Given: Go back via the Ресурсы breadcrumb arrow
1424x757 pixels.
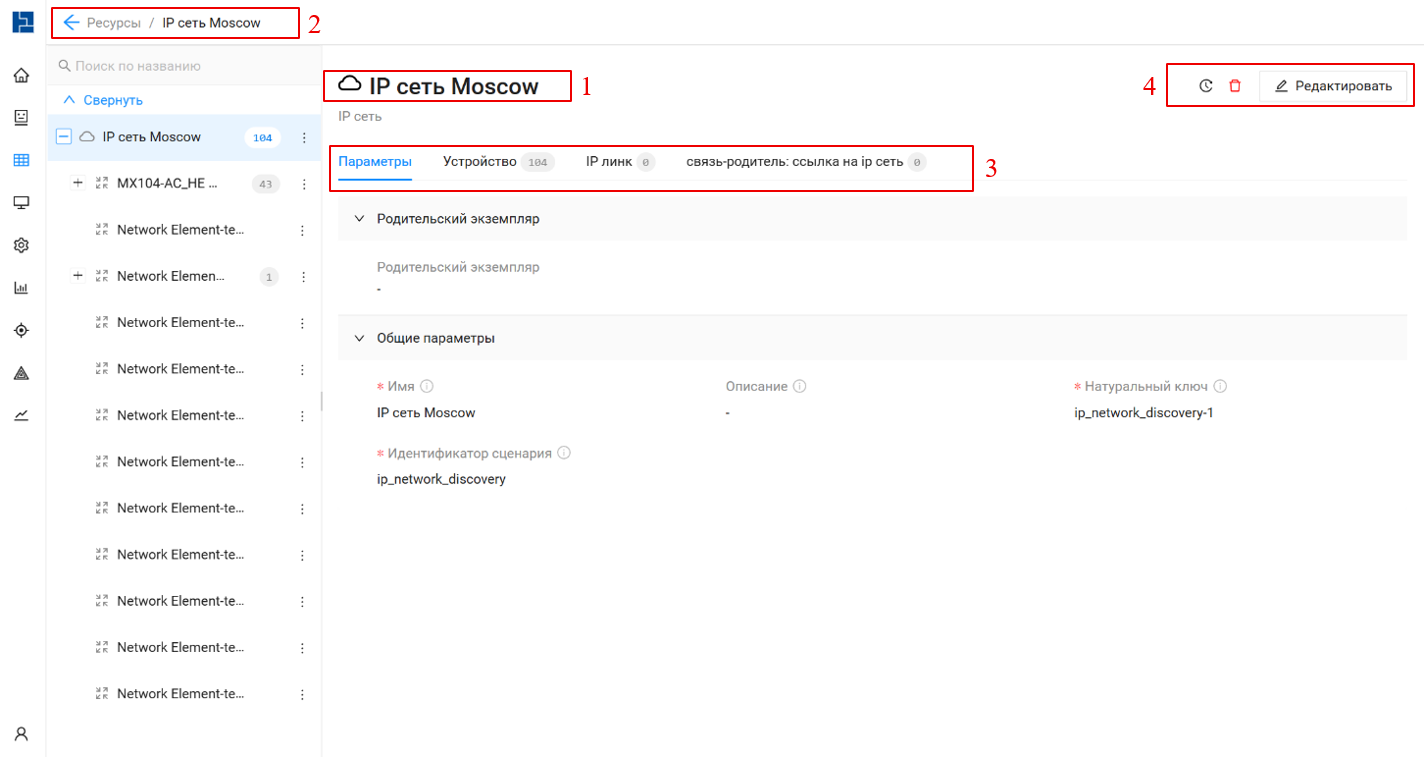Looking at the screenshot, I should (71, 22).
